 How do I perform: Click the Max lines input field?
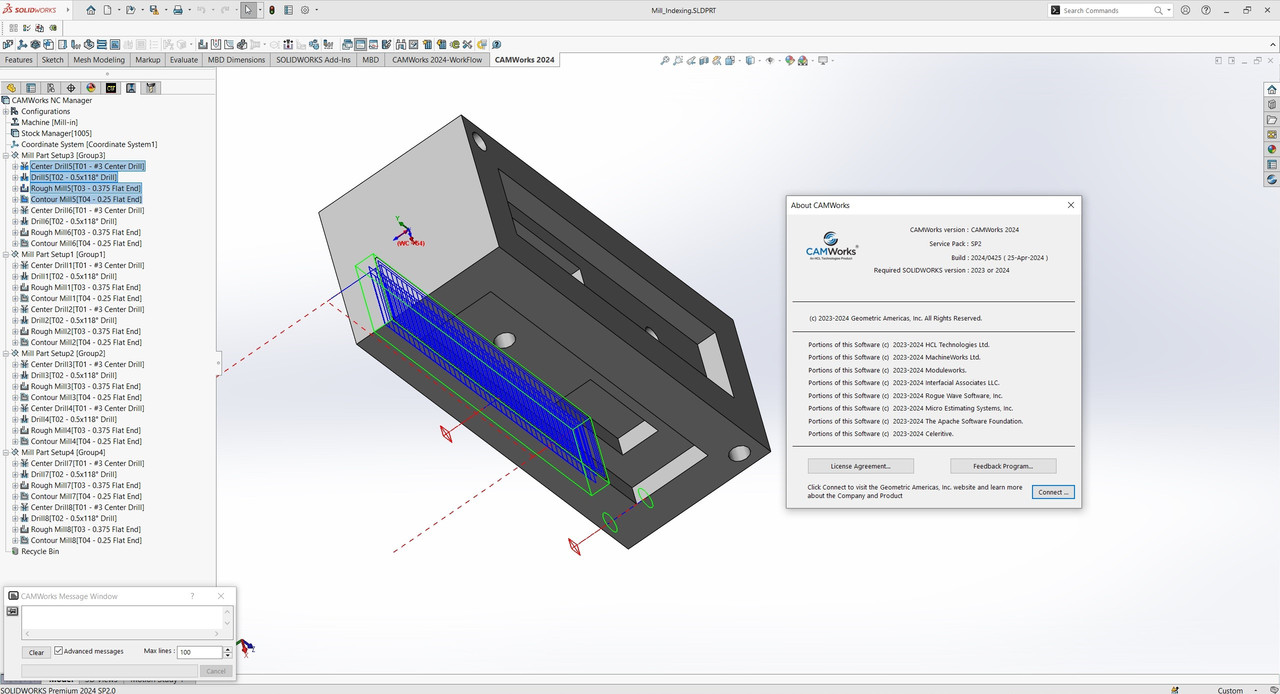pyautogui.click(x=199, y=652)
